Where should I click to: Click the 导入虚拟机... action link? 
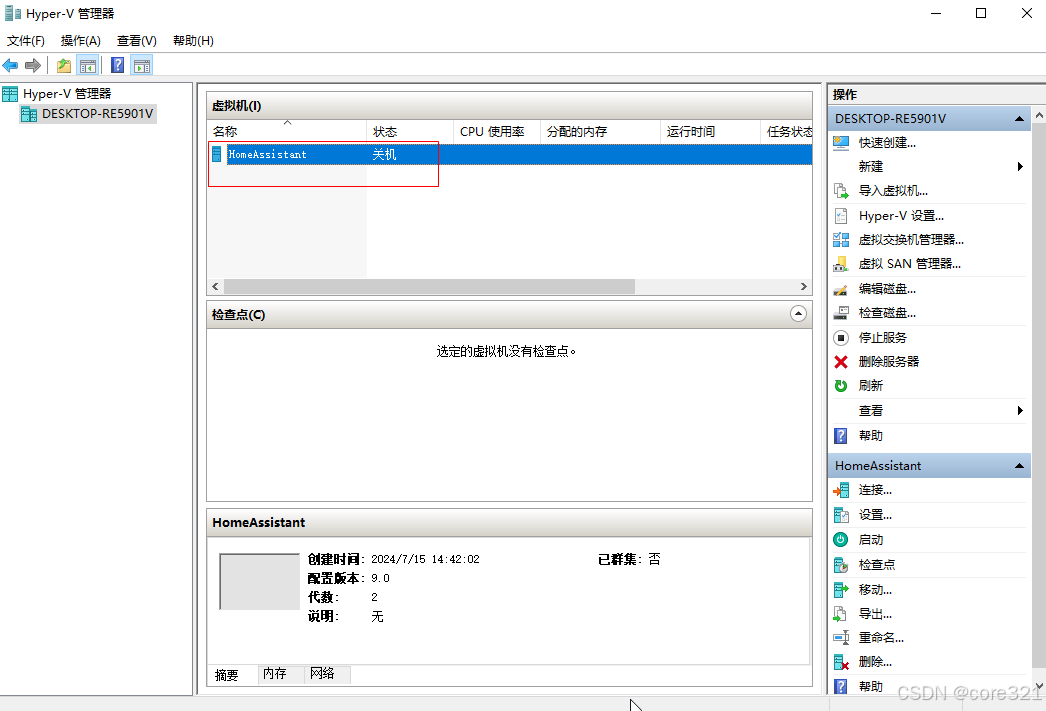pos(893,191)
